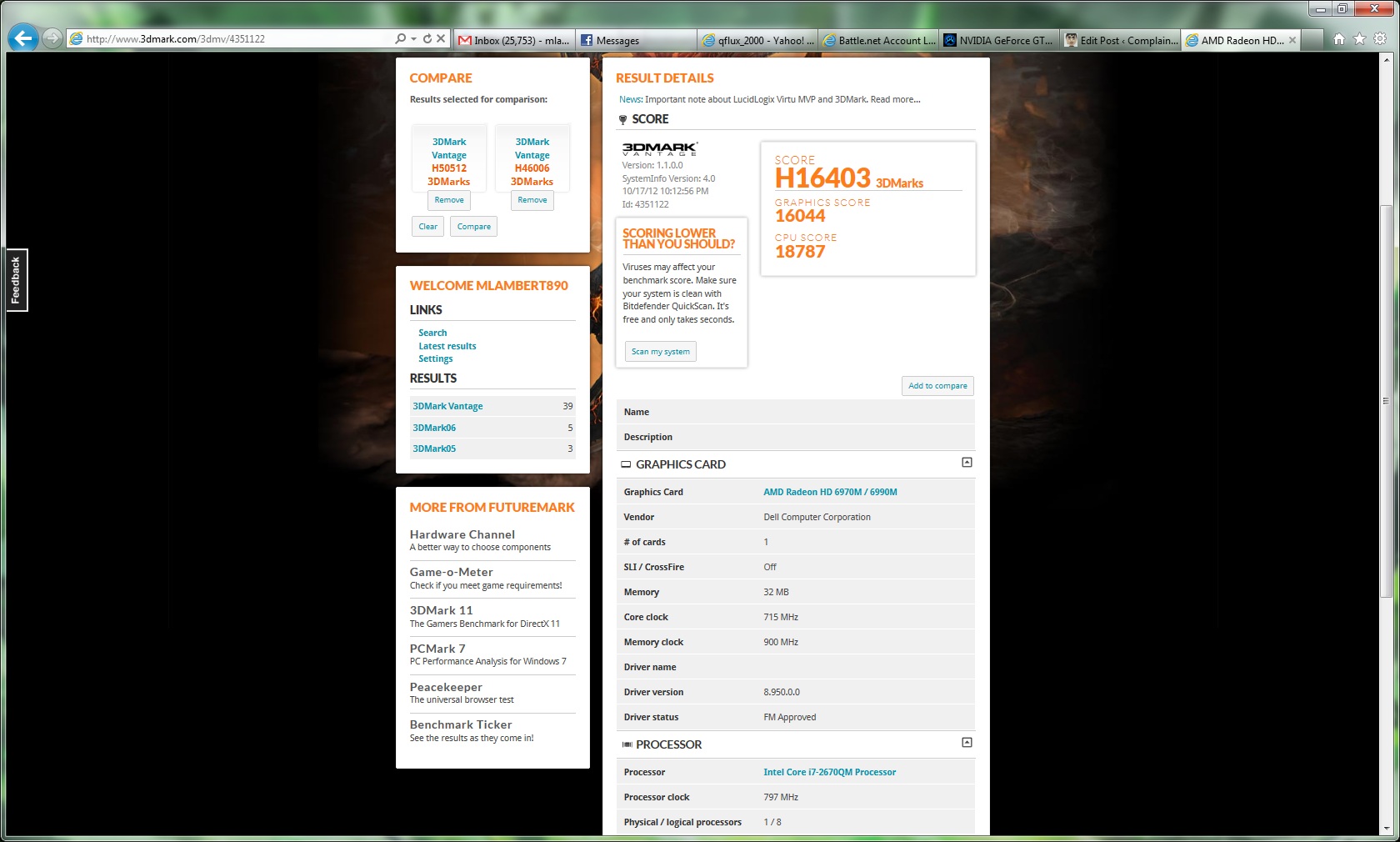Image resolution: width=1400 pixels, height=842 pixels.
Task: Click the Home icon in browser toolbar
Action: point(1338,39)
